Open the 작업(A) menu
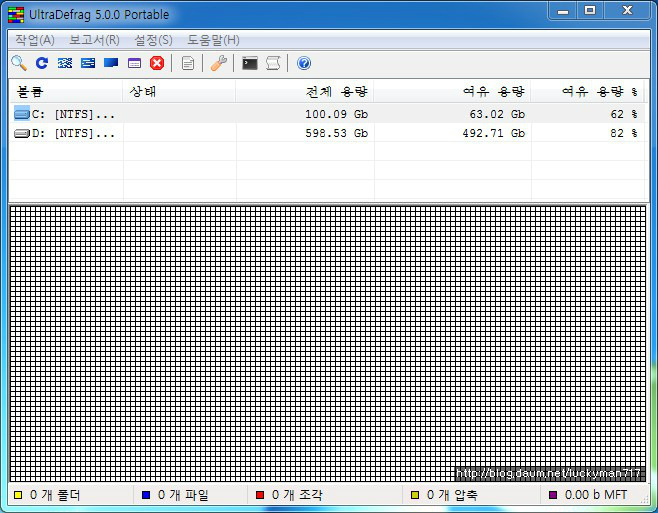This screenshot has height=513, width=658. [x=35, y=40]
